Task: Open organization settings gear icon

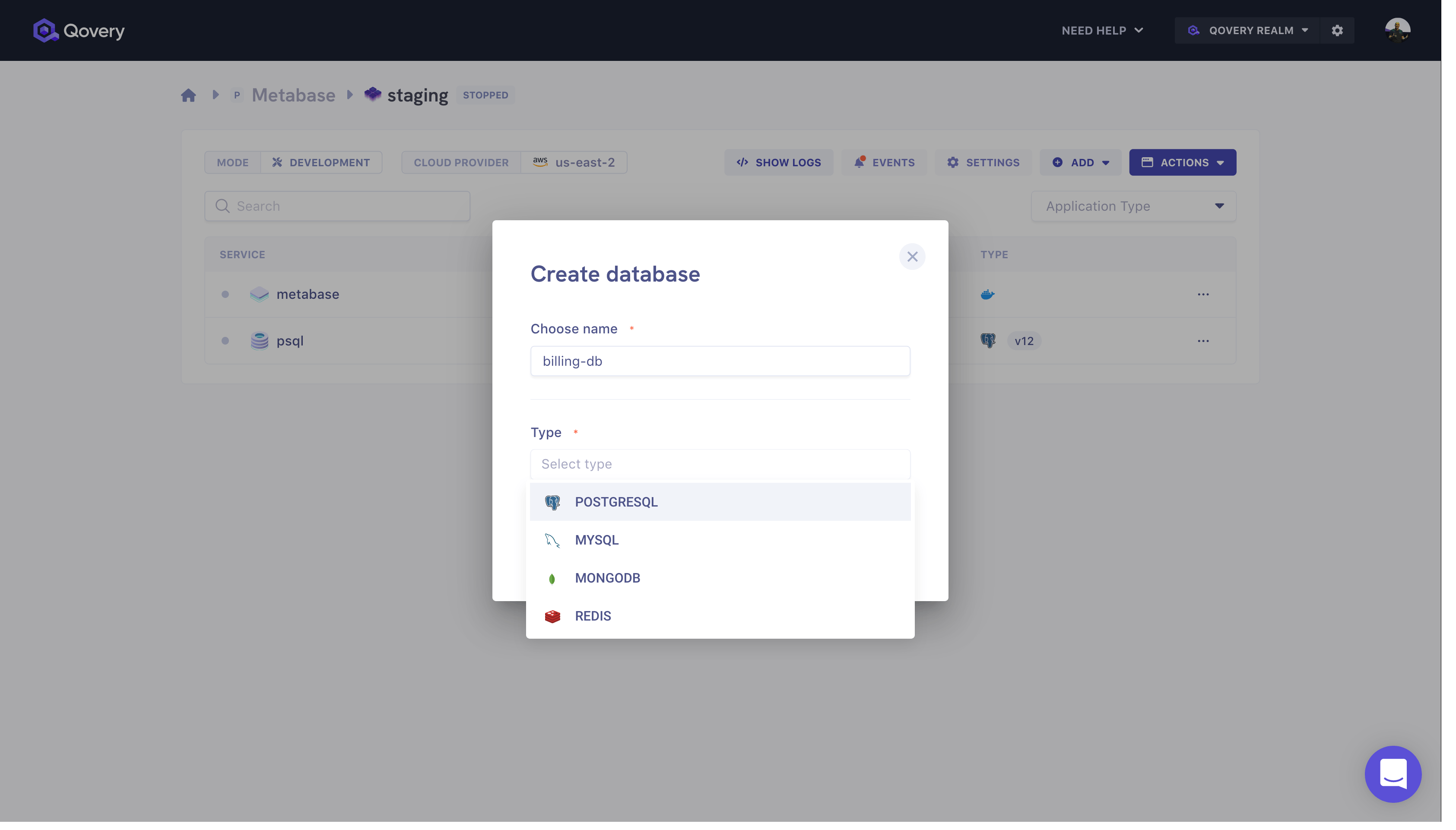Action: pyautogui.click(x=1337, y=30)
